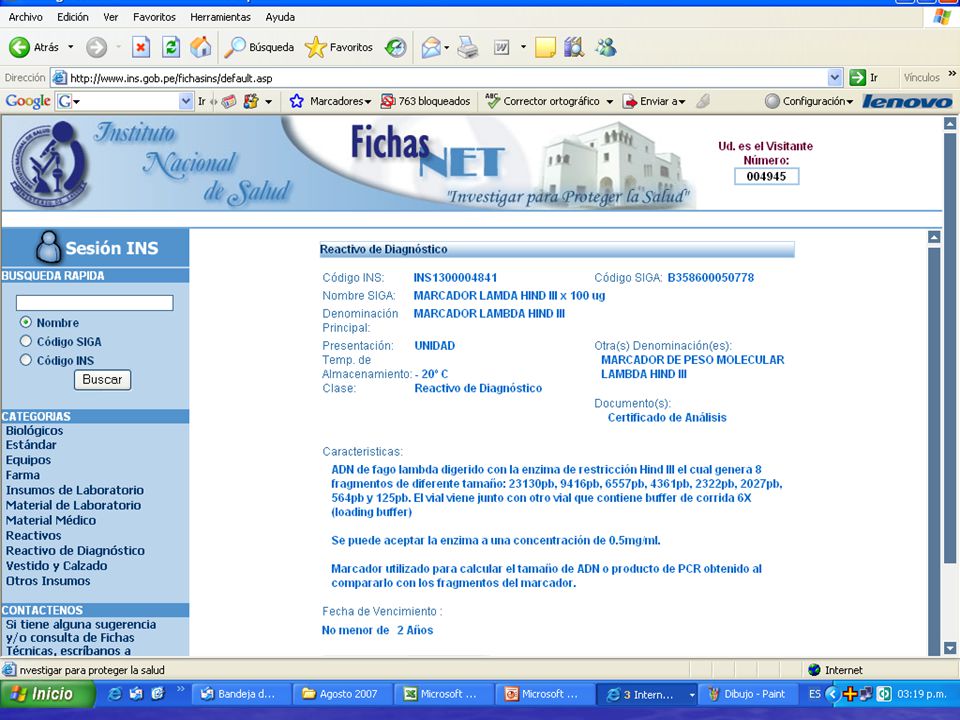Screen dimensions: 960x720
Task: Open the Word edit dropdown arrow
Action: [x=523, y=47]
